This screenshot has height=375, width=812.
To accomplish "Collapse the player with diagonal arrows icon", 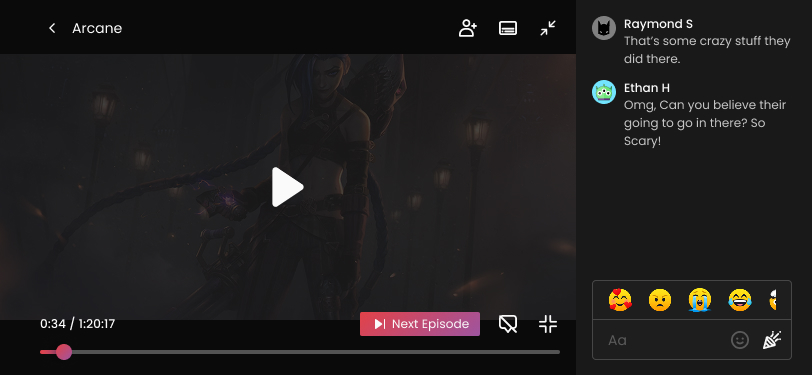I will tap(548, 28).
